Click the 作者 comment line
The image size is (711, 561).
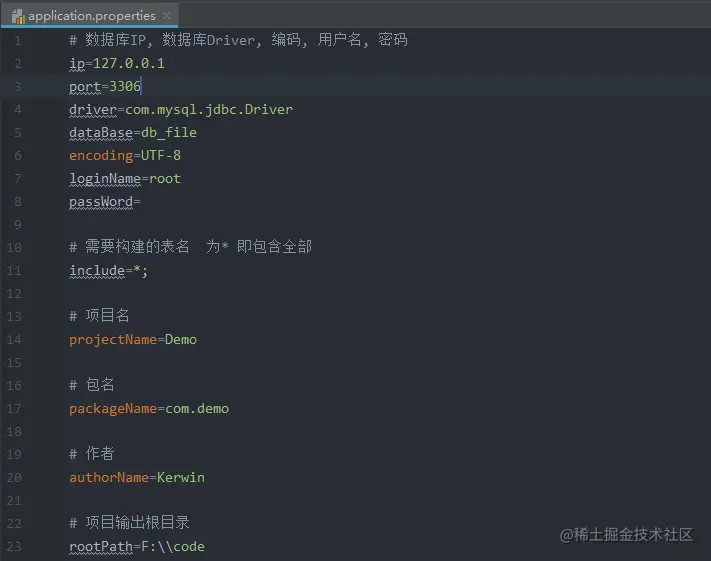[92, 454]
